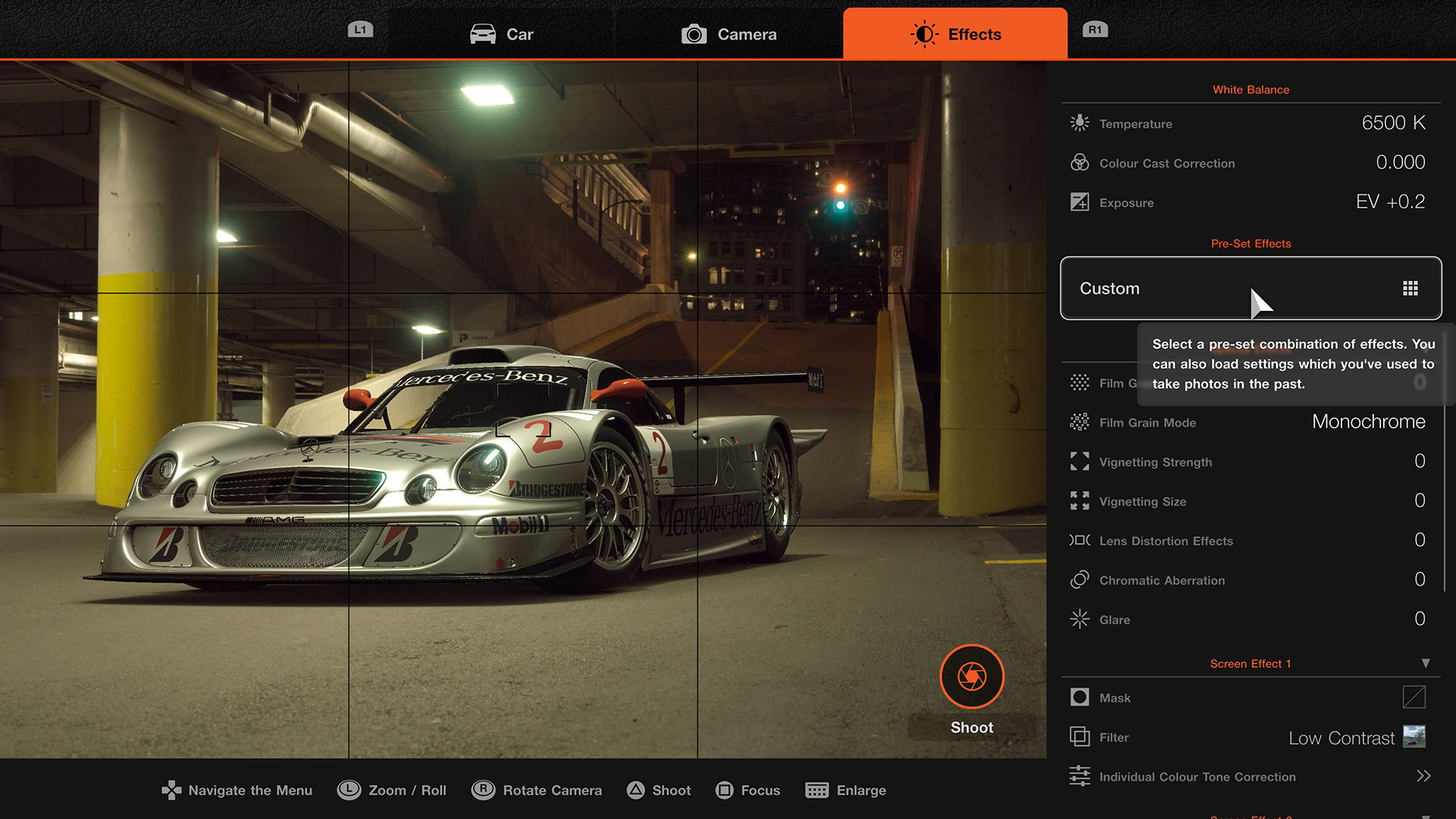The width and height of the screenshot is (1456, 819).
Task: Click the Vignetting Strength icon
Action: click(1079, 461)
